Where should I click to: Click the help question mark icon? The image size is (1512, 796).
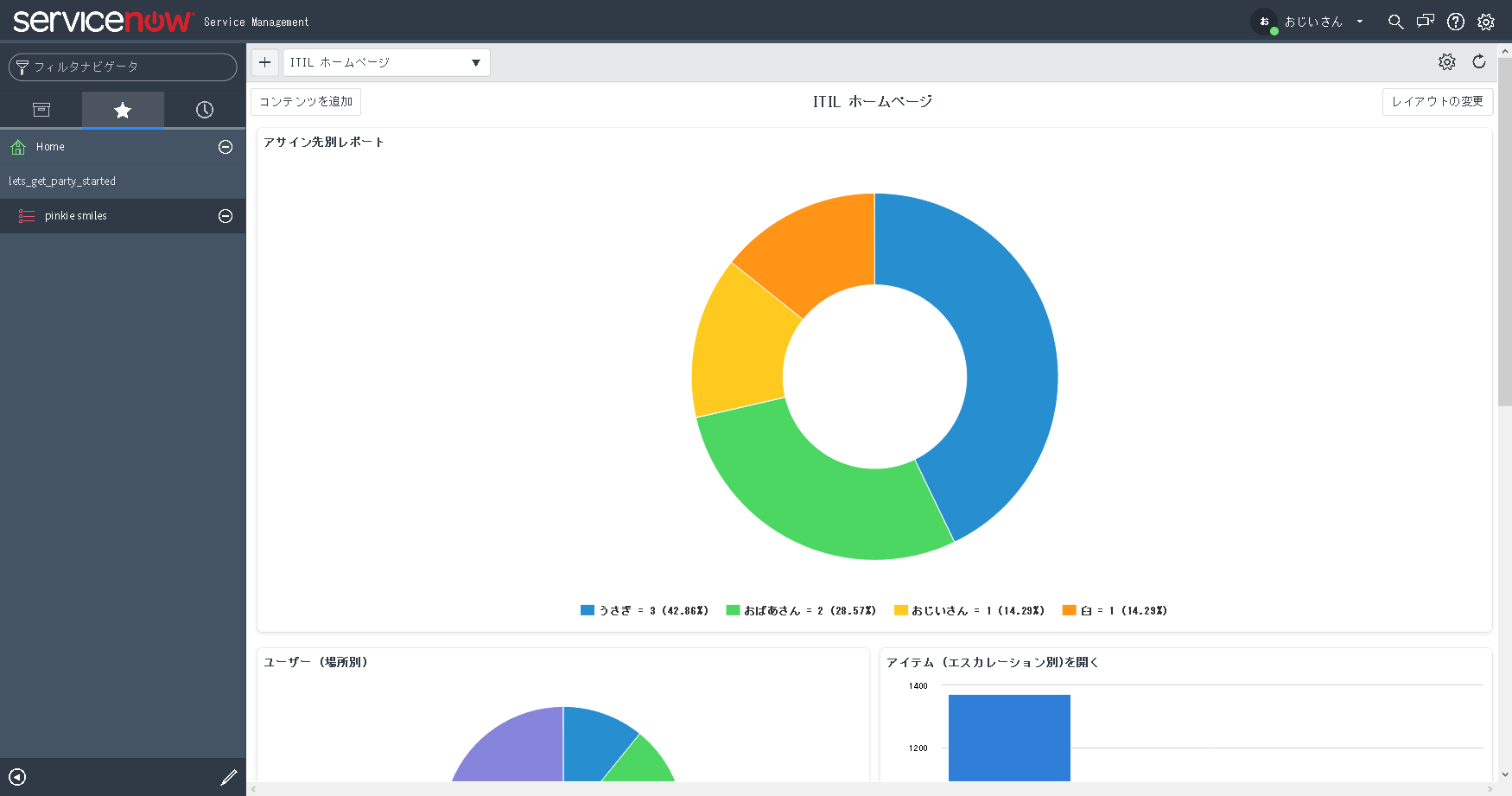pyautogui.click(x=1456, y=22)
